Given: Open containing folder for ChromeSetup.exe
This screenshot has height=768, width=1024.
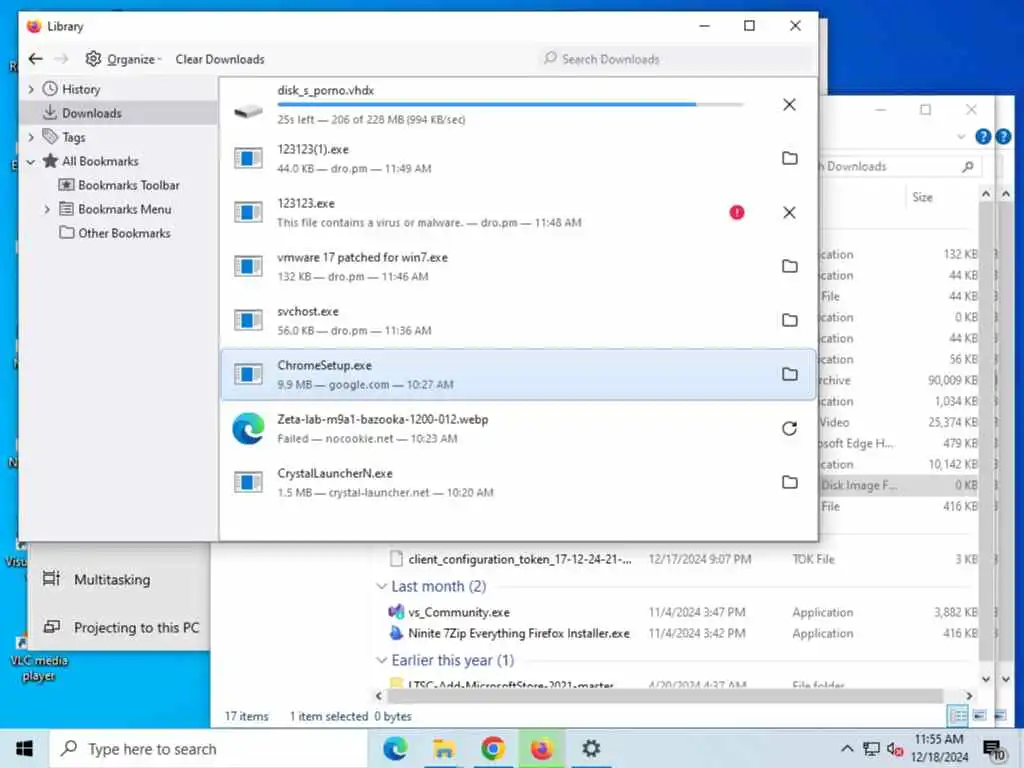Looking at the screenshot, I should [x=790, y=374].
